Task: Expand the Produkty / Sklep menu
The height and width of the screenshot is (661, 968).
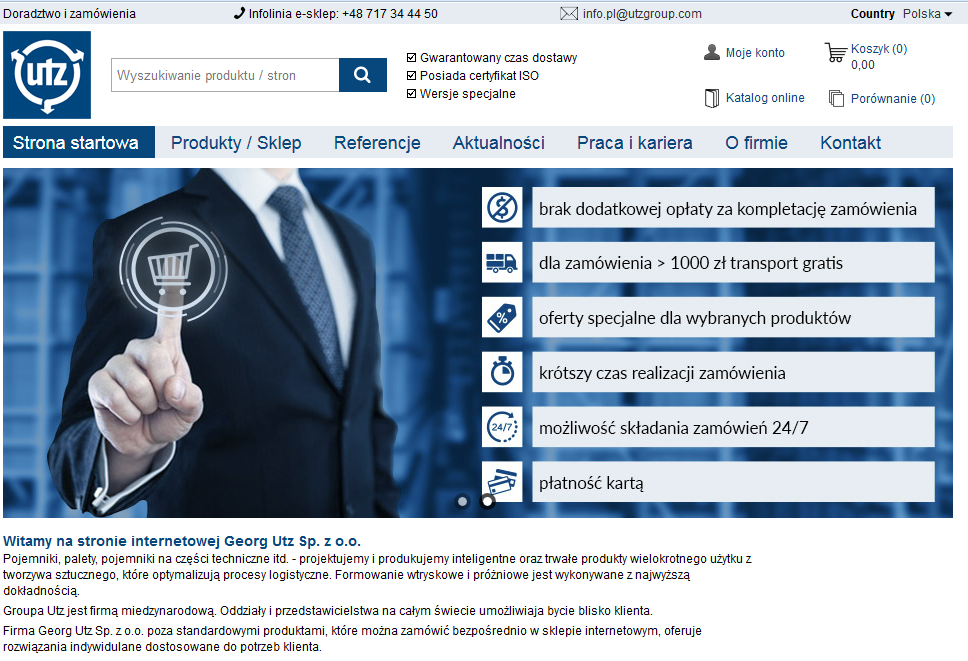Action: tap(236, 143)
